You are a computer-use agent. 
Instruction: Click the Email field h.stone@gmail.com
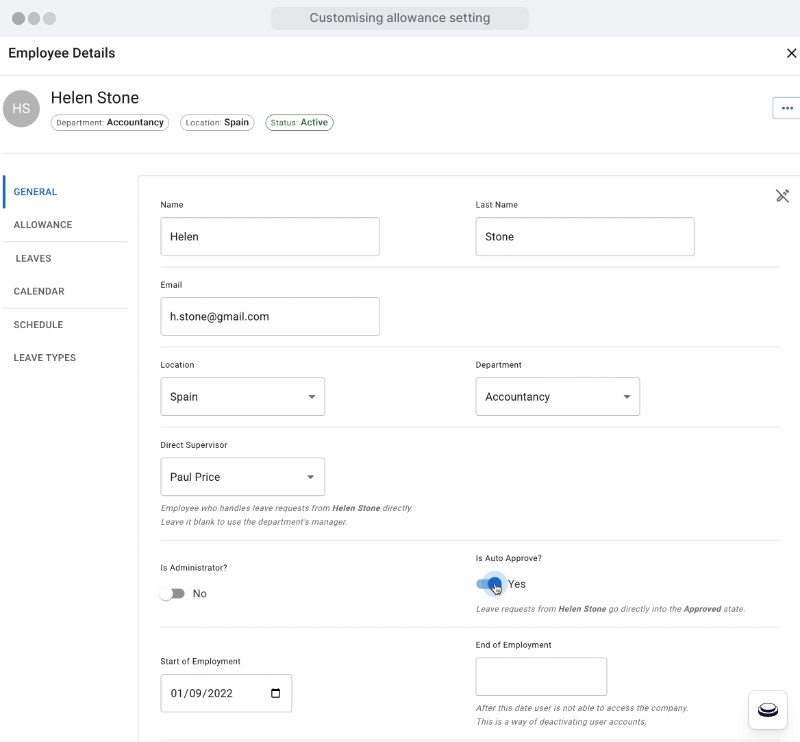point(270,316)
